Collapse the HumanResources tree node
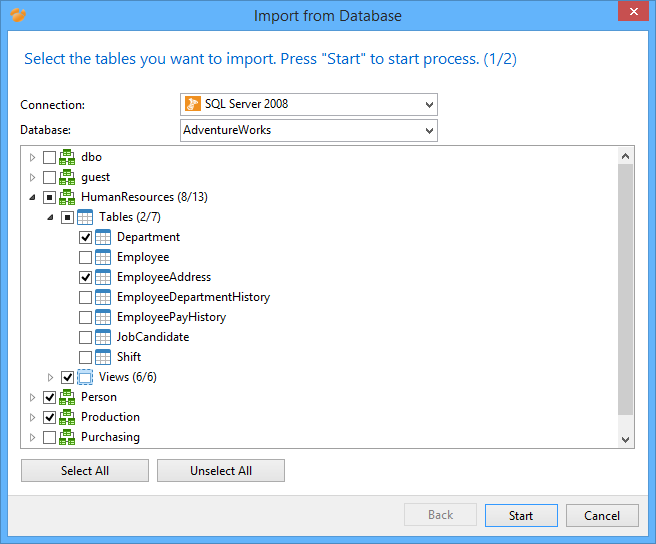 32,197
